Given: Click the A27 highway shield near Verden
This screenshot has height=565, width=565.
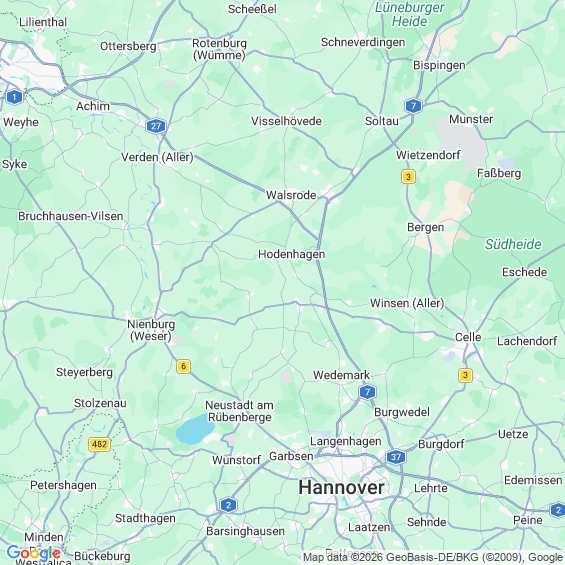Looking at the screenshot, I should (156, 126).
